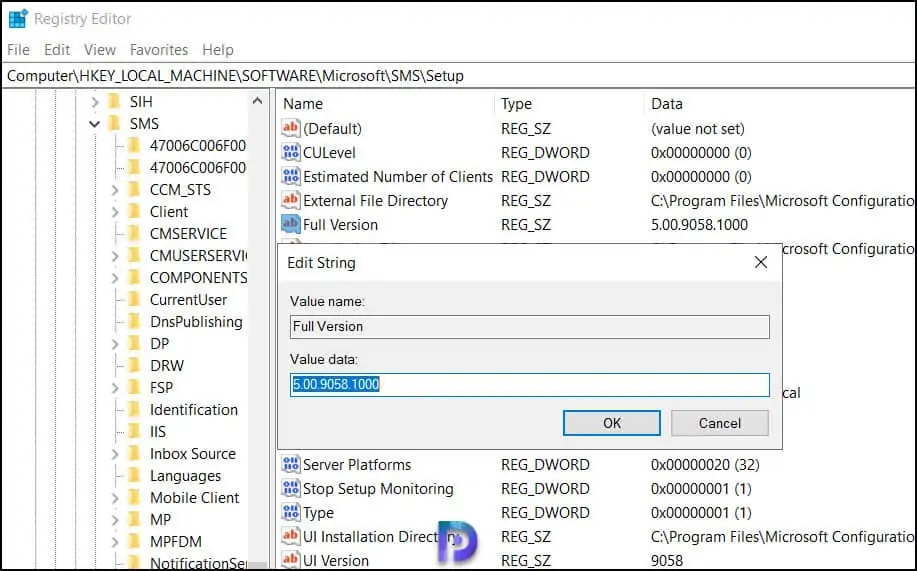Select the DnsPublishing key label
Viewport: 917px width, 571px height.
click(196, 322)
